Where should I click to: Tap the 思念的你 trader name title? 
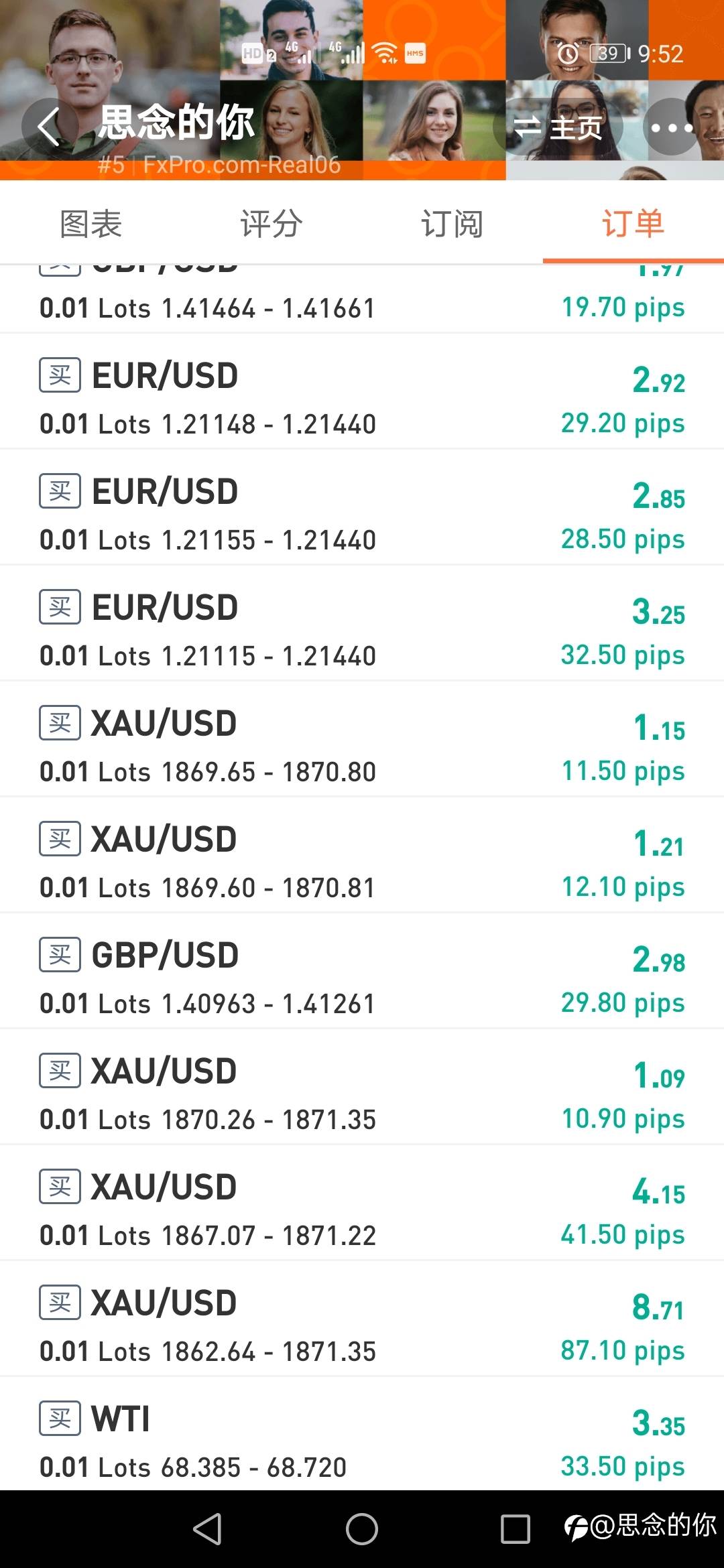[x=177, y=122]
